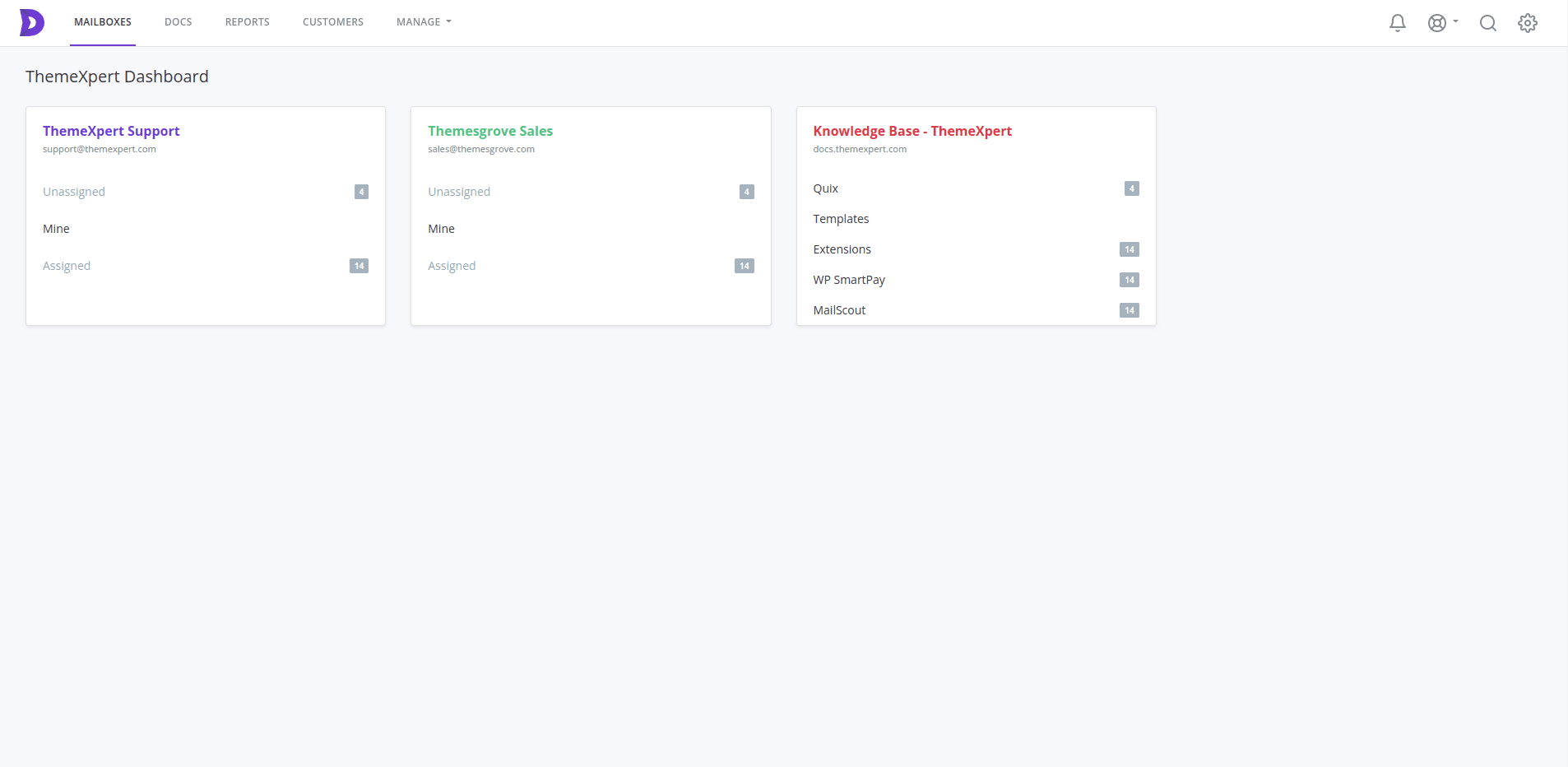Click the purple D logo icon
Image resolution: width=1568 pixels, height=767 pixels.
(32, 22)
